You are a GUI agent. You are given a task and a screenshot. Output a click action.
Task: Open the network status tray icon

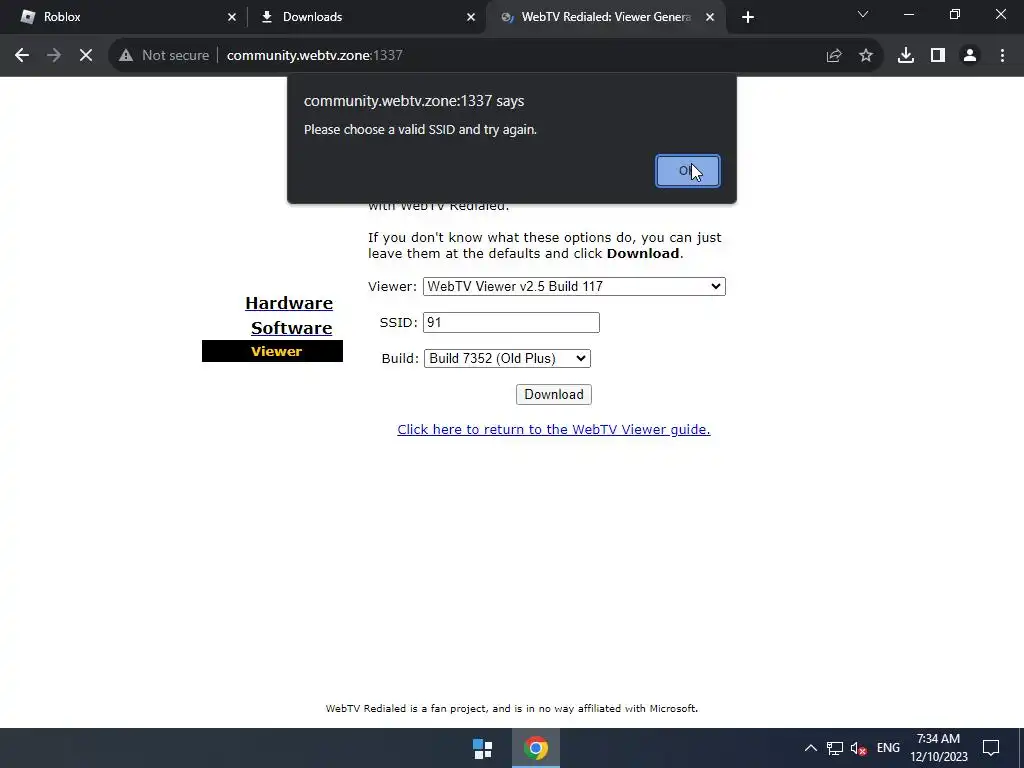(x=835, y=748)
